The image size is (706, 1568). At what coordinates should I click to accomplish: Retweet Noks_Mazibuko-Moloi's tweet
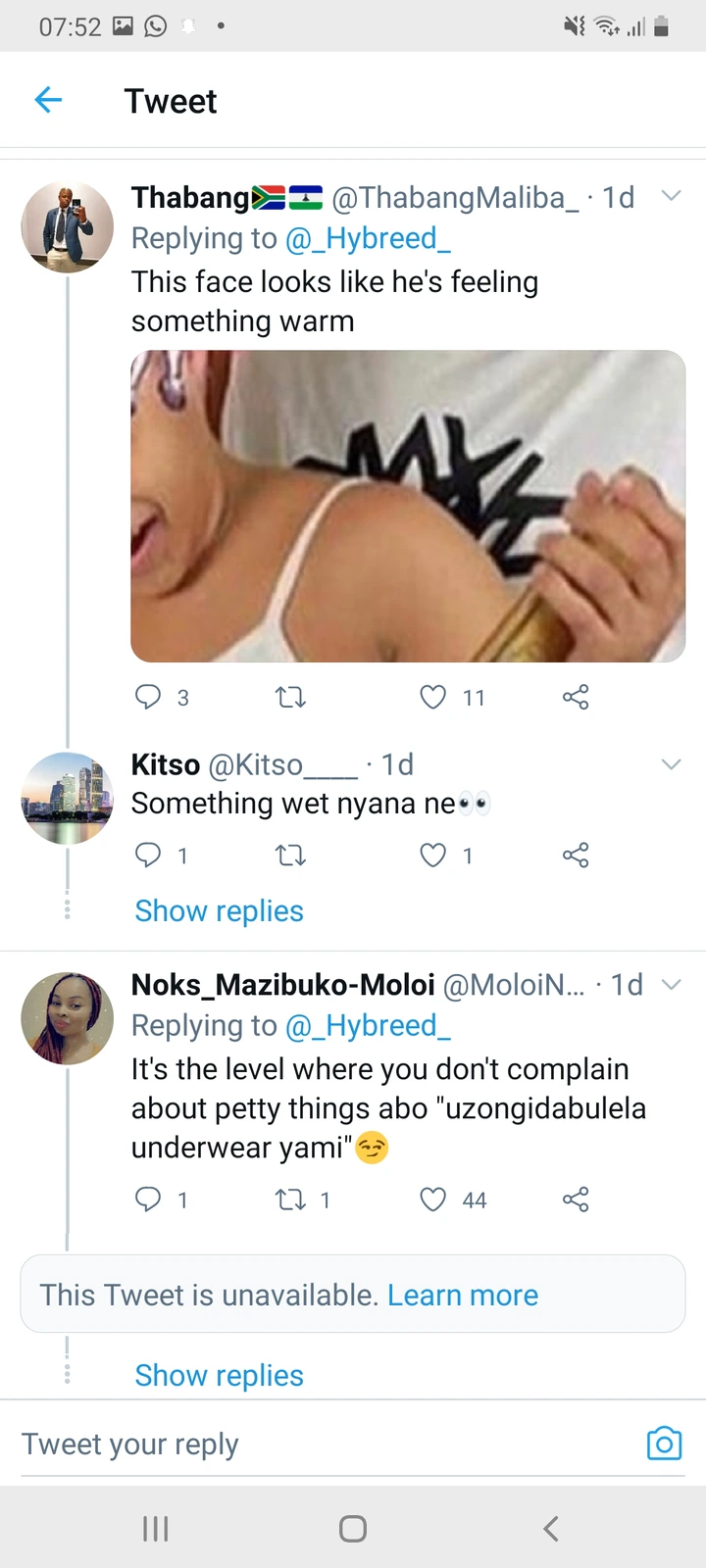(290, 1200)
